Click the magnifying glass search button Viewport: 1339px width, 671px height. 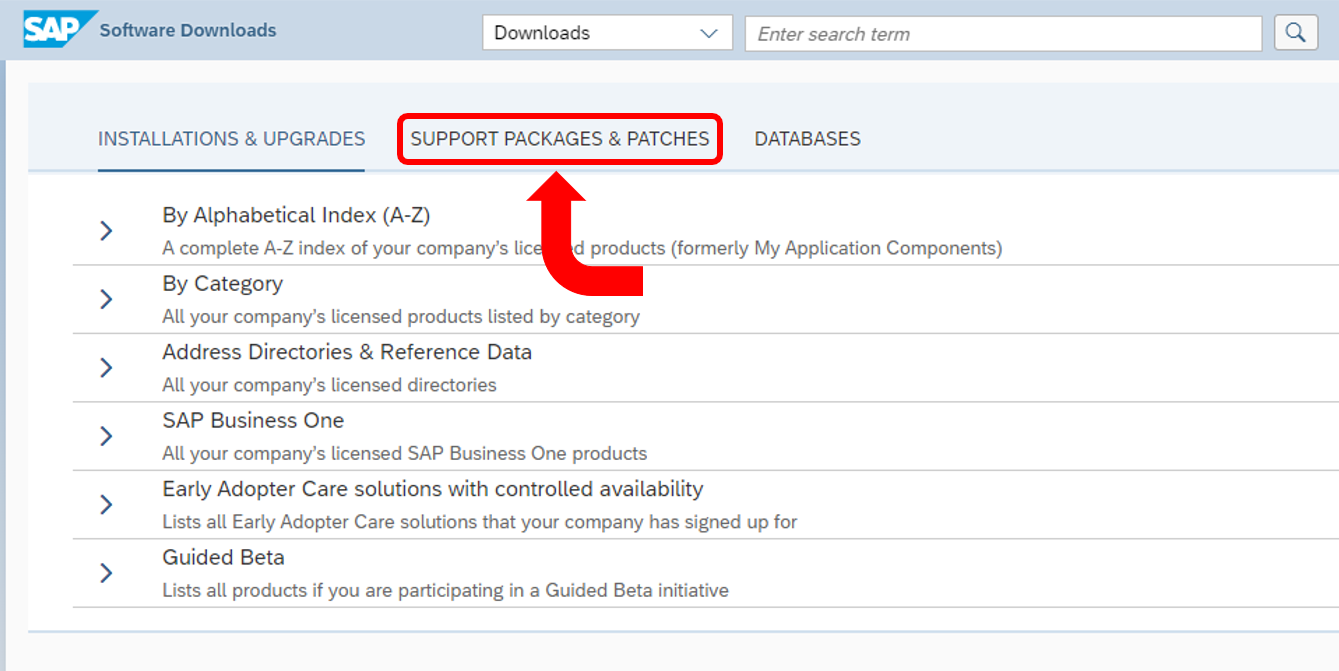(1295, 33)
